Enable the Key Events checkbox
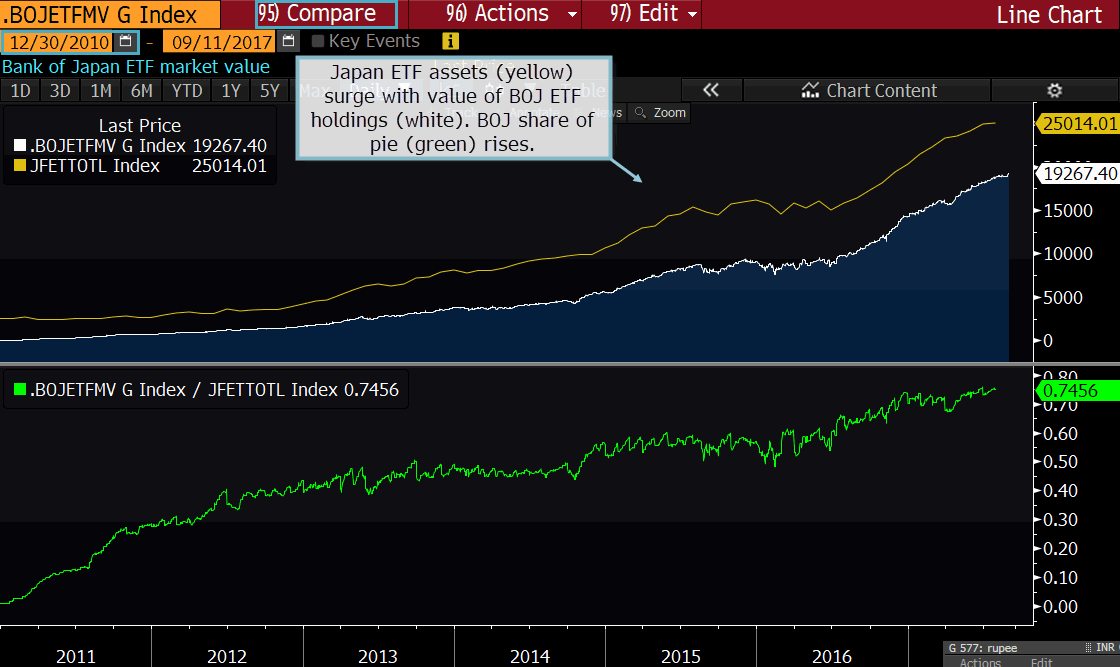This screenshot has width=1120, height=667. click(318, 41)
